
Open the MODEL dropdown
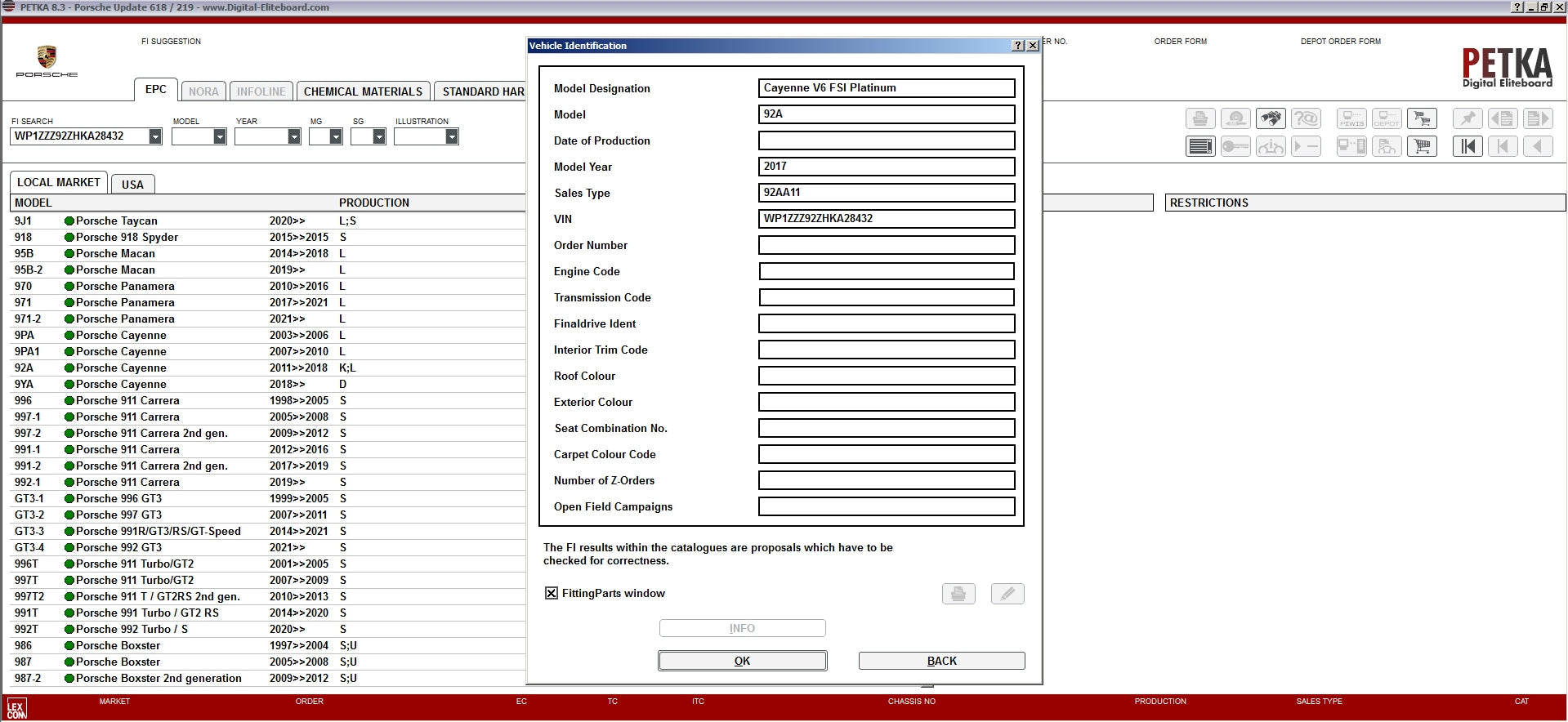point(220,137)
